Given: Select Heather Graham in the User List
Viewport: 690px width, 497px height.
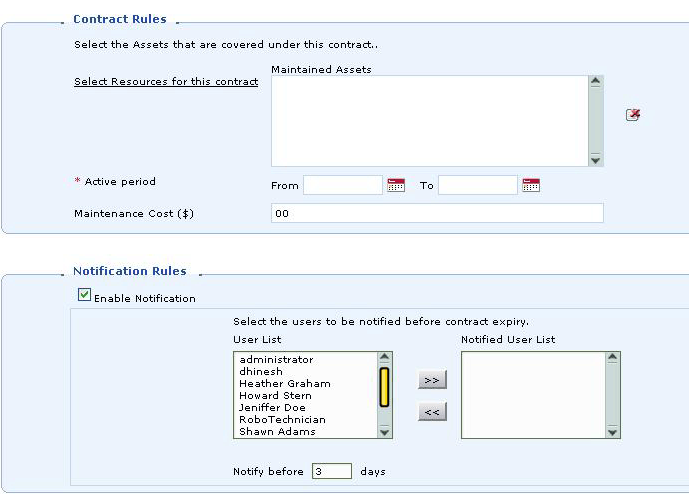Looking at the screenshot, I should click(284, 384).
